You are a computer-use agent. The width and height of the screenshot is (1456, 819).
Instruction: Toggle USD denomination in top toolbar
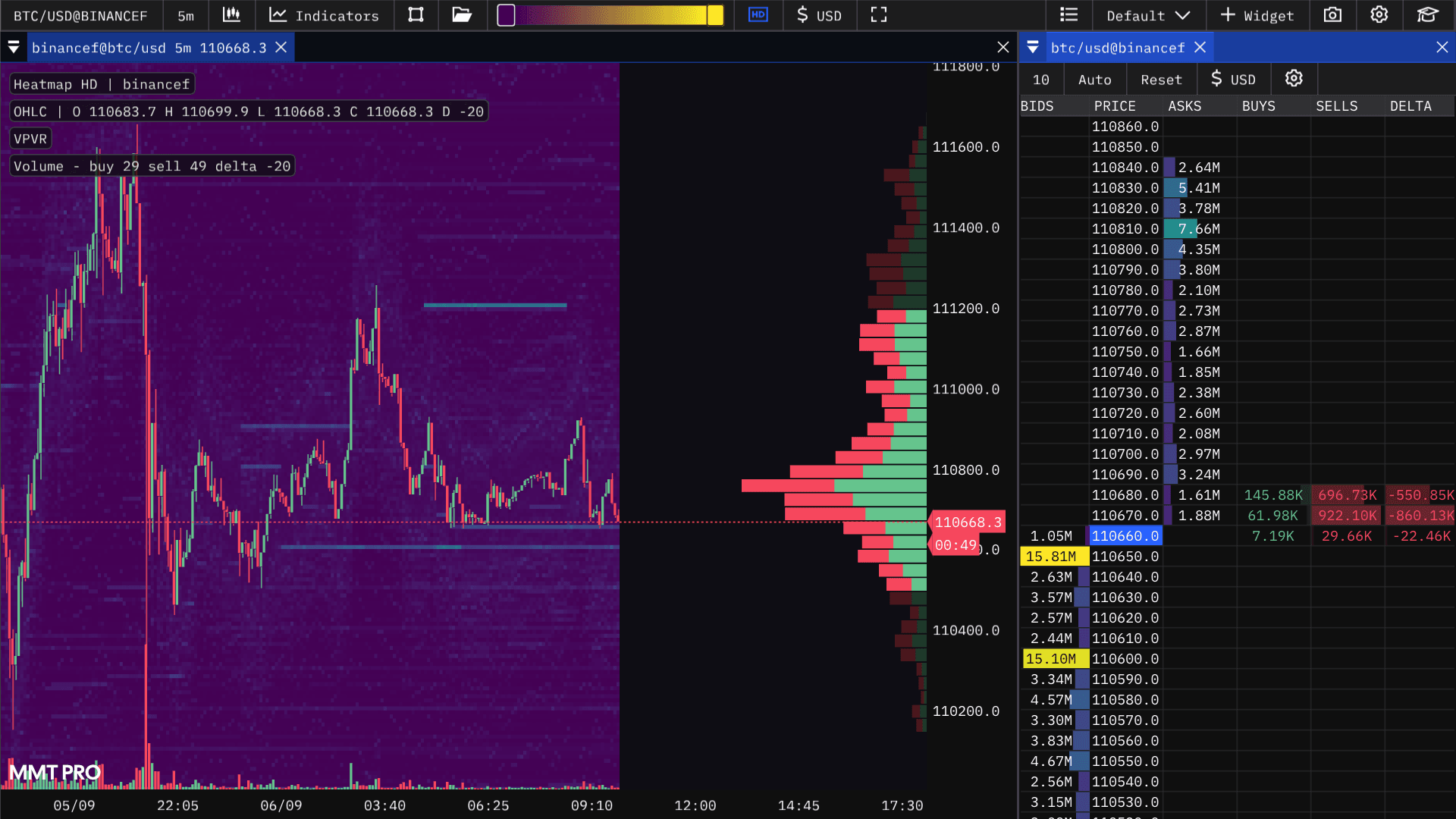[x=819, y=15]
